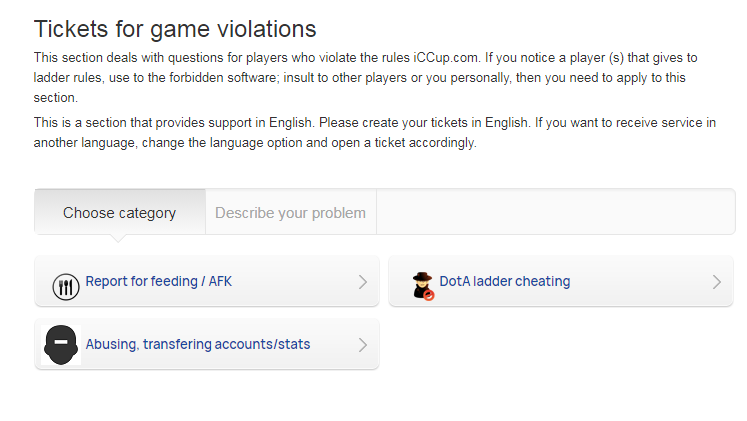
Task: Select the Choose category tab
Action: (x=120, y=212)
